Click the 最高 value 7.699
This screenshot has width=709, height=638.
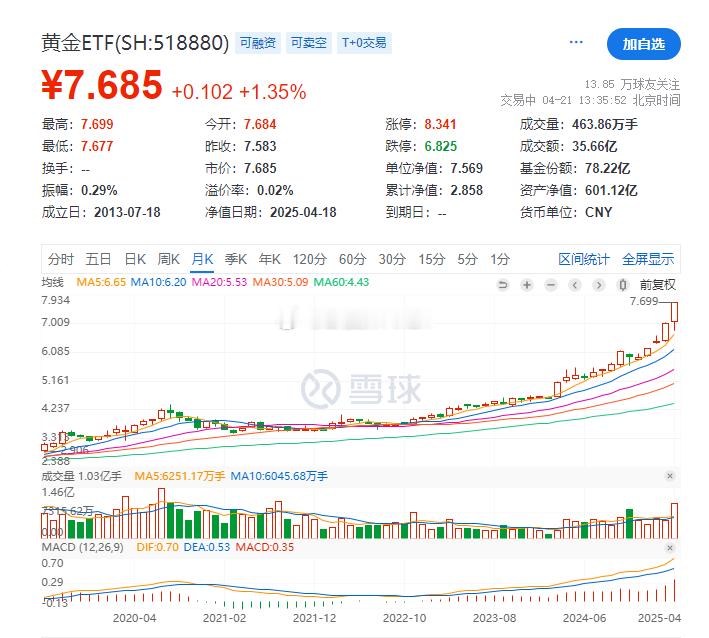97,124
